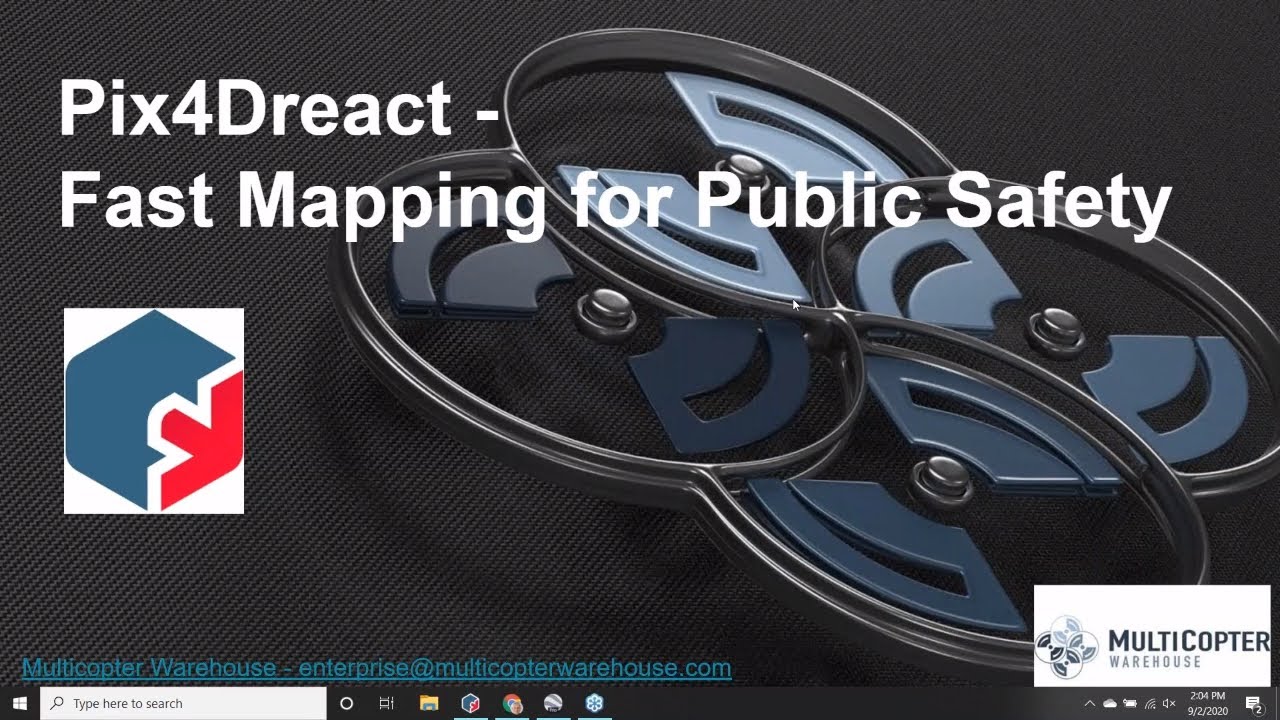The height and width of the screenshot is (720, 1280).
Task: Open the Windows Start menu
Action: [x=20, y=703]
